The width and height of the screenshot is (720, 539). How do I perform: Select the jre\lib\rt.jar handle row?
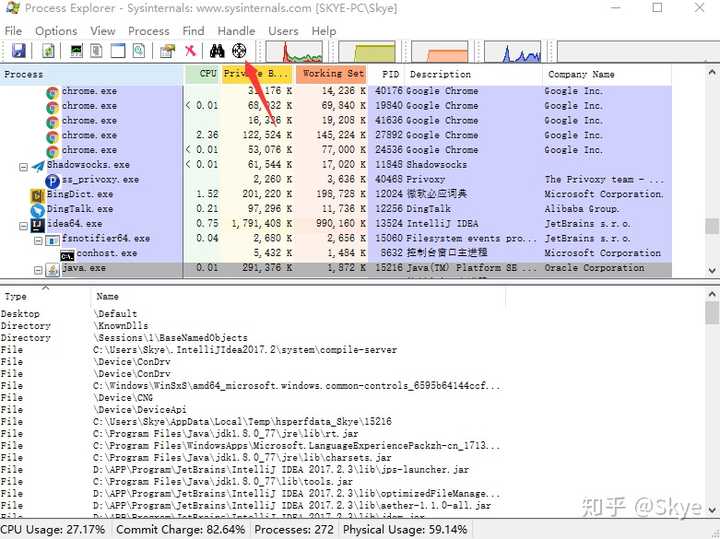[x=253, y=433]
